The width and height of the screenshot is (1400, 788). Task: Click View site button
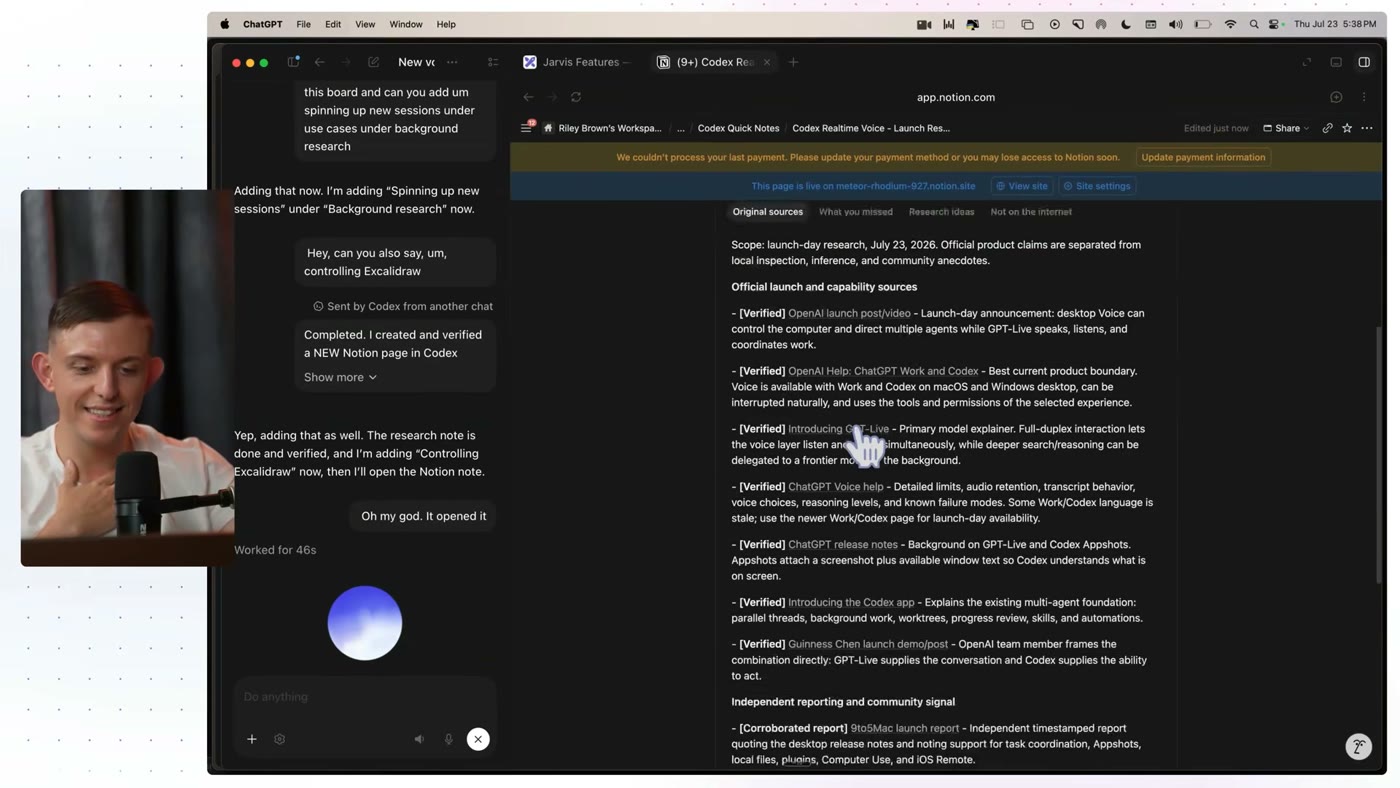point(1021,186)
